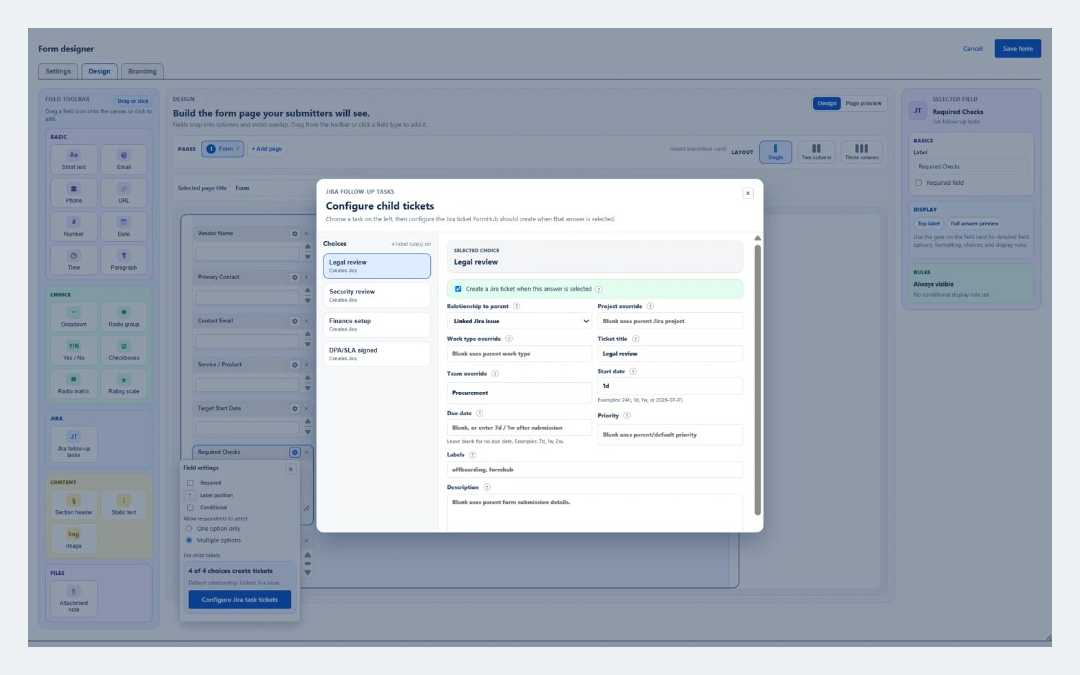Insert a Section header content tile
This screenshot has height=675, width=1080.
pos(74,505)
